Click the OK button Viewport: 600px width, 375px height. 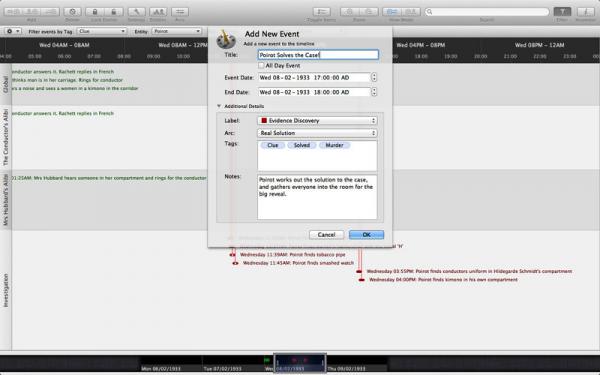click(366, 235)
